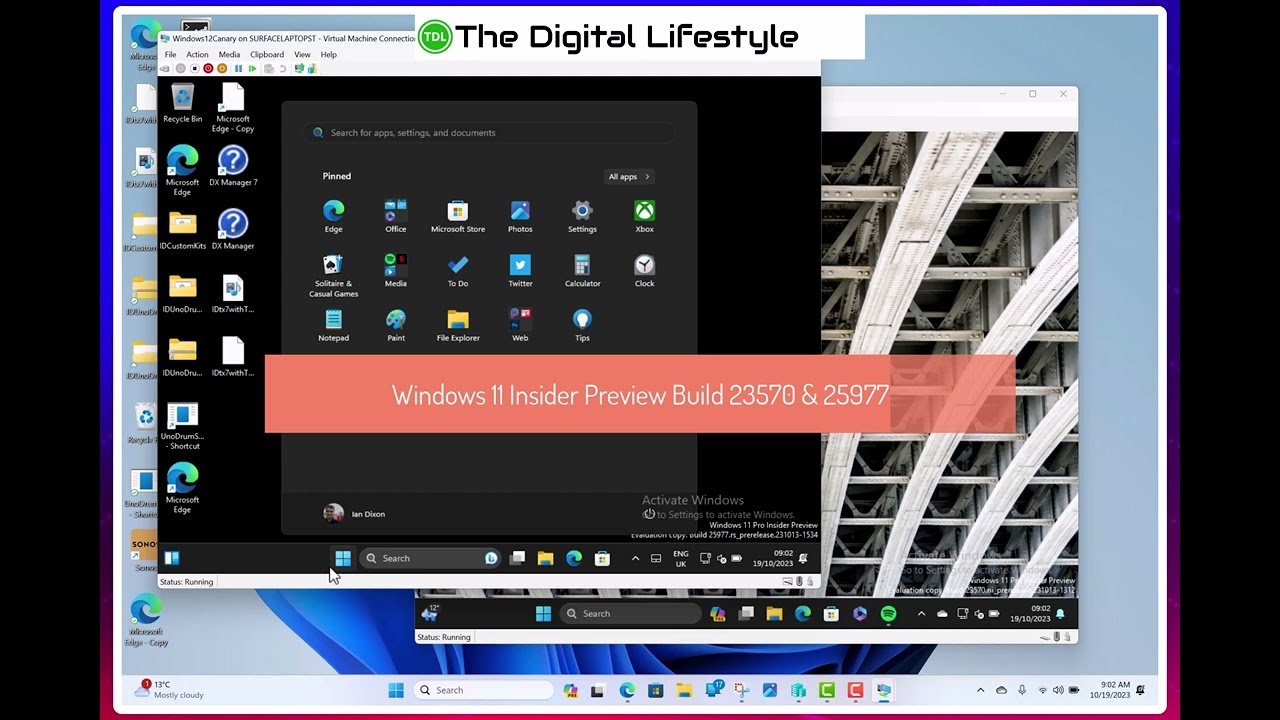Screen dimensions: 1280x720
Task: Open widgets icon at the Canary VM taskbar's left
Action: point(172,558)
